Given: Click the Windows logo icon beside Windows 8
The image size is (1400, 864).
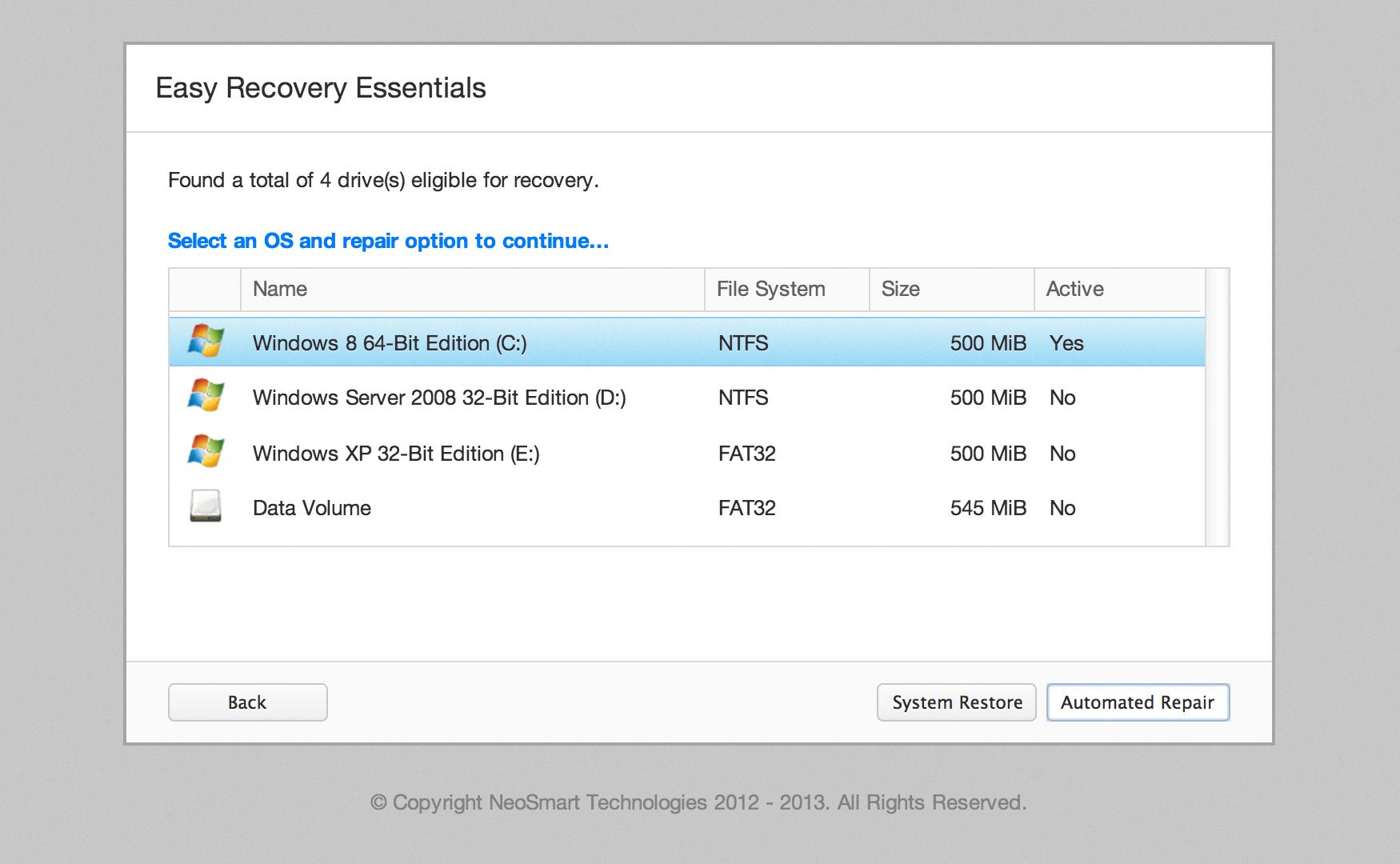Looking at the screenshot, I should coord(206,342).
